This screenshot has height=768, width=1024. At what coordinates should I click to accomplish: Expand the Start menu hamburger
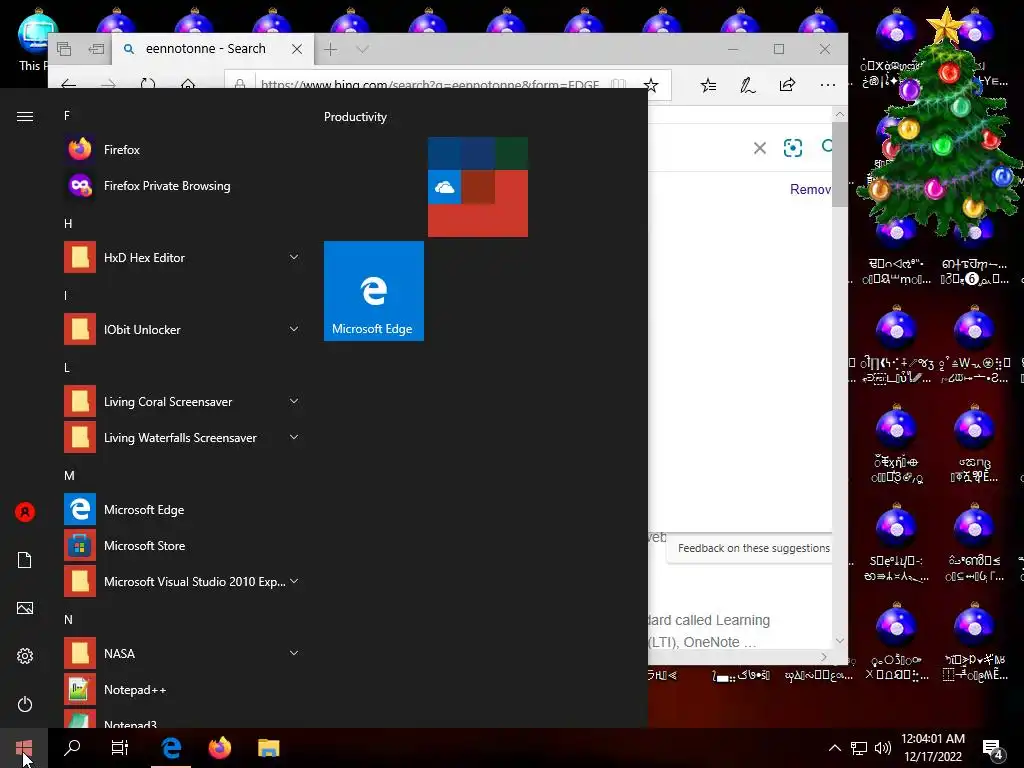click(x=25, y=116)
